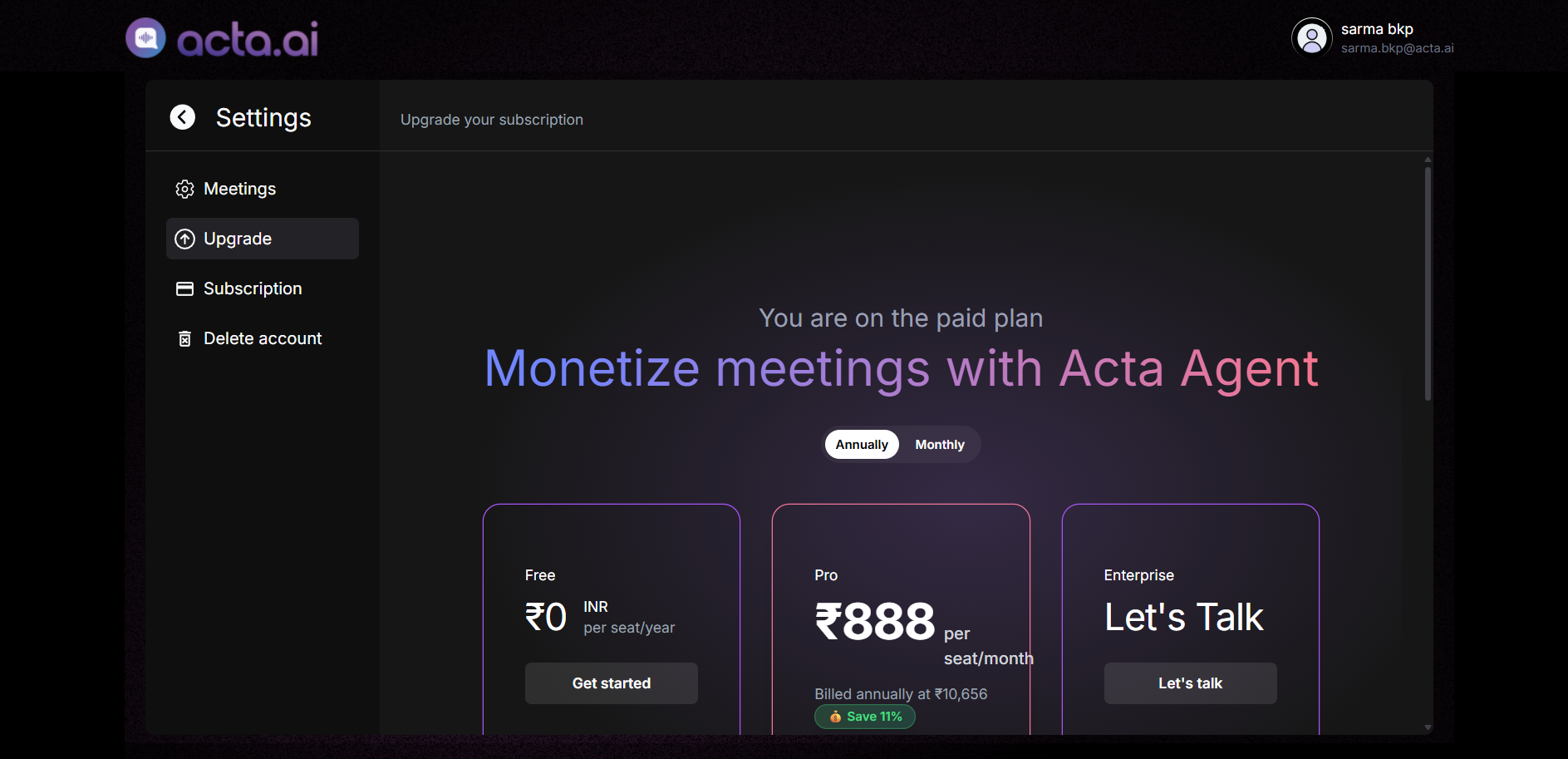Viewport: 1568px width, 759px height.
Task: Toggle the Annually/Monthly billing switch
Action: click(x=901, y=444)
